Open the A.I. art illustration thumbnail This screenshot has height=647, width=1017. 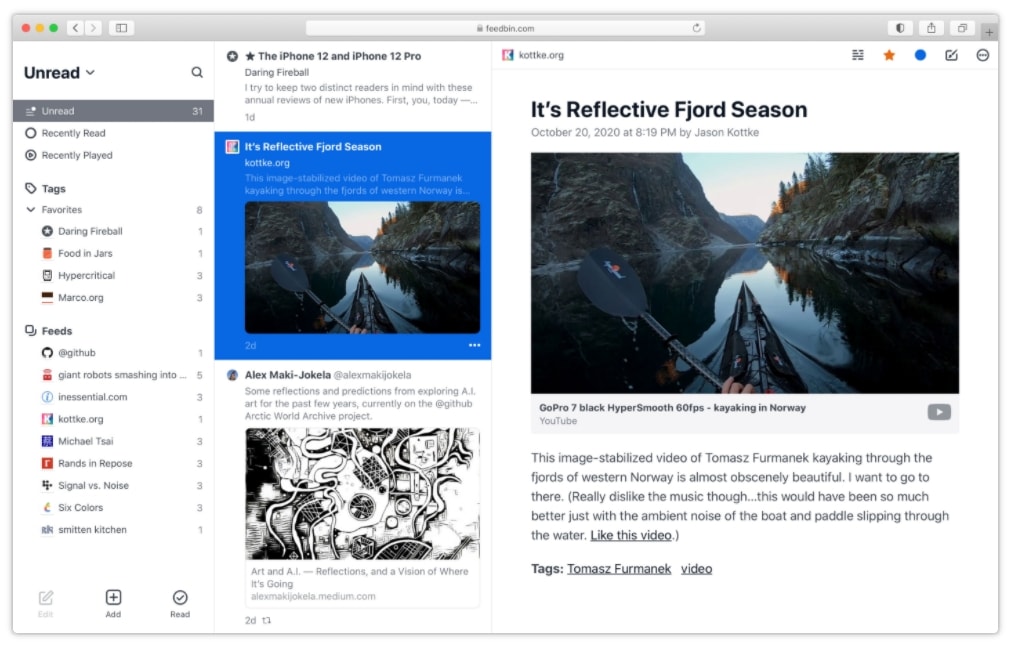pyautogui.click(x=362, y=493)
